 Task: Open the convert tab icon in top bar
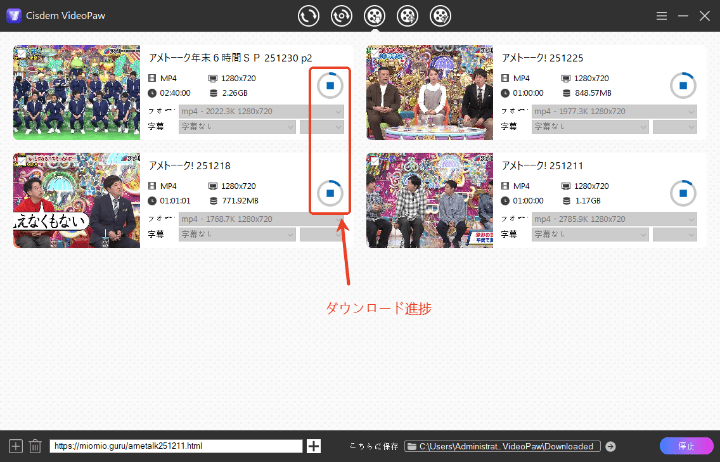pyautogui.click(x=308, y=16)
